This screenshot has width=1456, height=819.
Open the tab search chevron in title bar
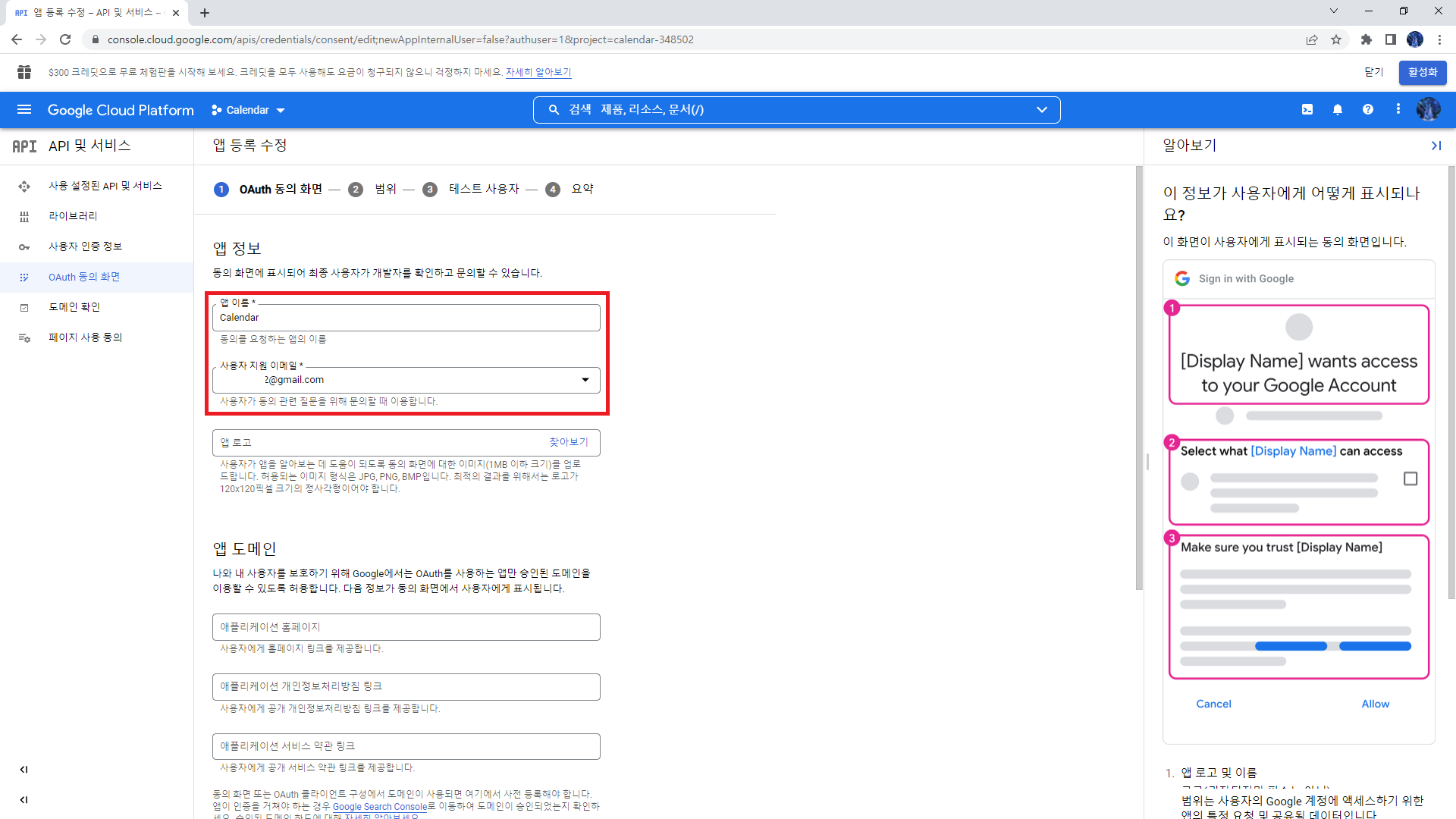coord(1334,11)
